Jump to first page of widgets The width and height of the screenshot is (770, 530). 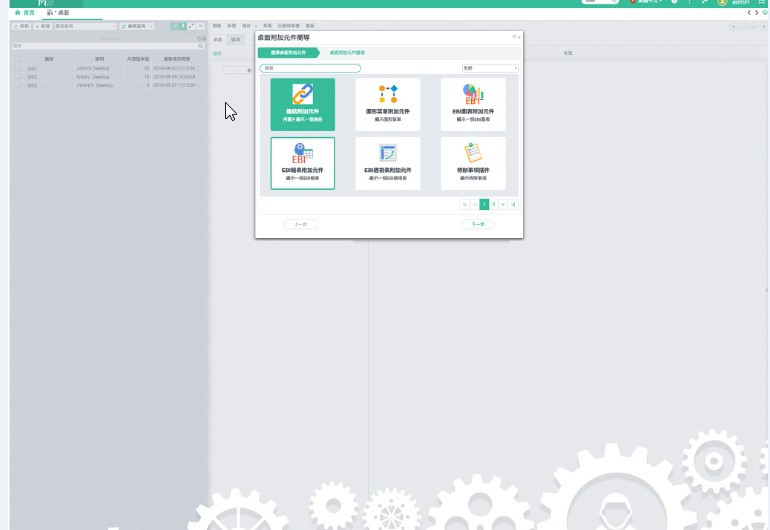pos(465,204)
